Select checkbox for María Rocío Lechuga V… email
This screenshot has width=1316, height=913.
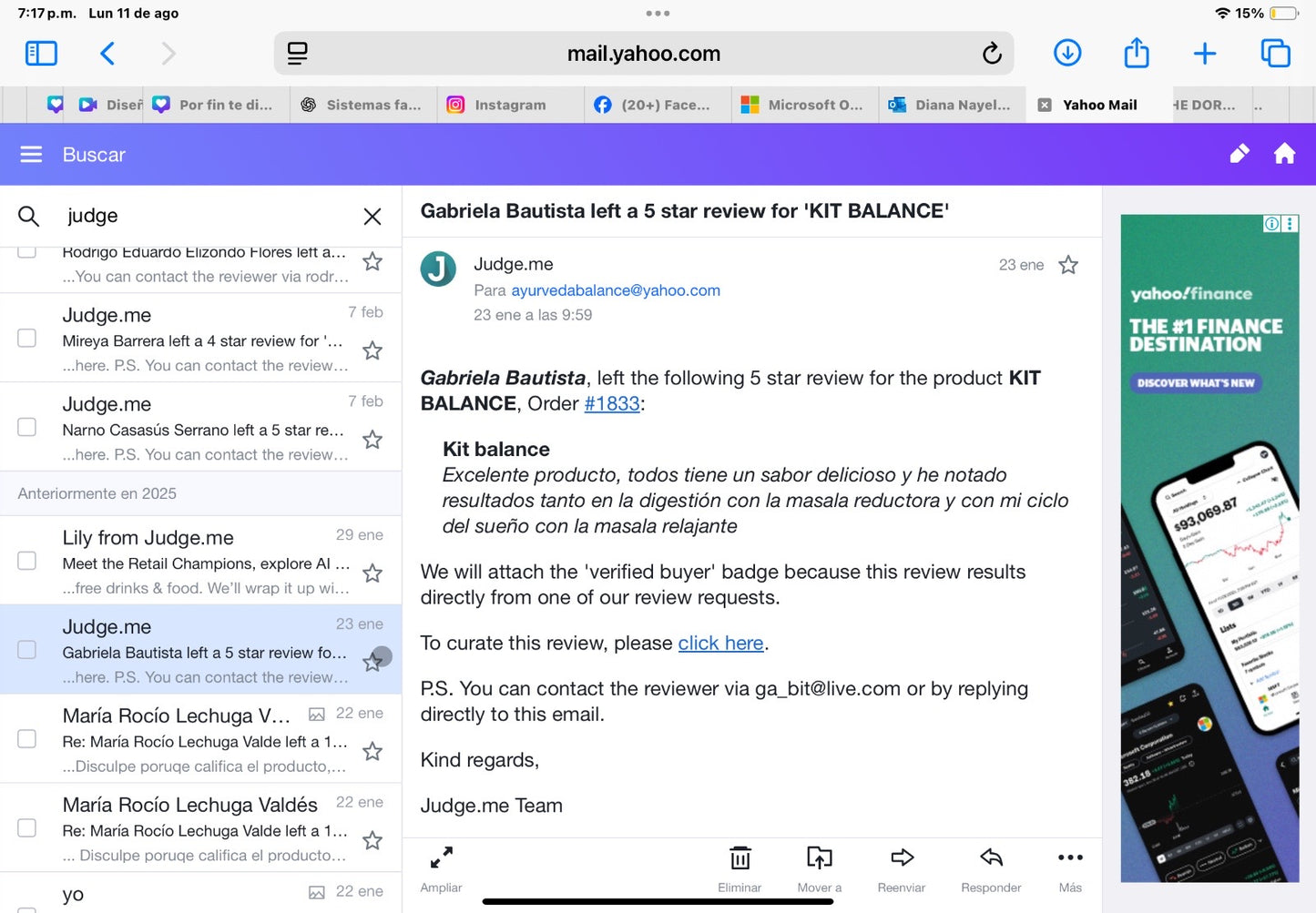click(x=27, y=738)
